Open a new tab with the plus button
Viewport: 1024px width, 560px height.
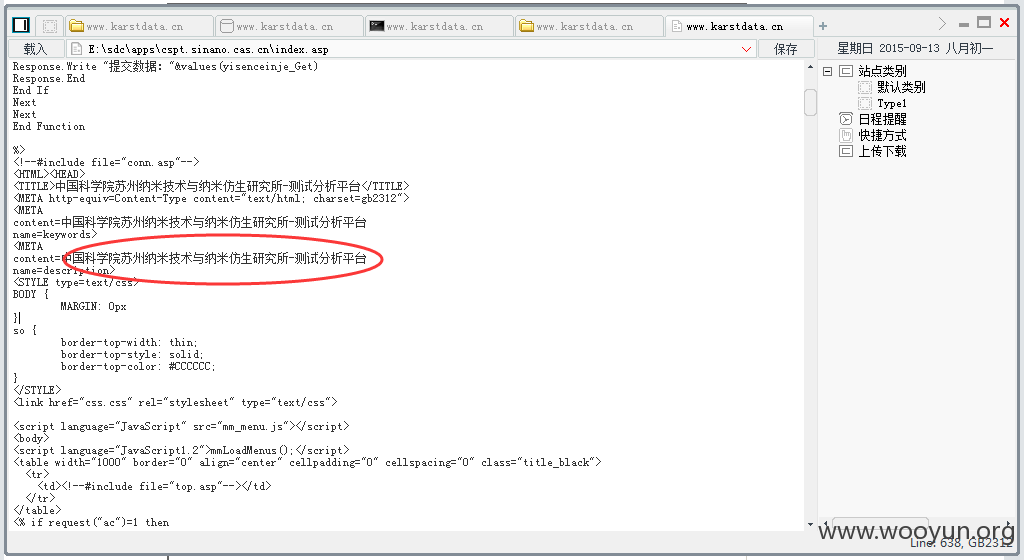(x=823, y=26)
